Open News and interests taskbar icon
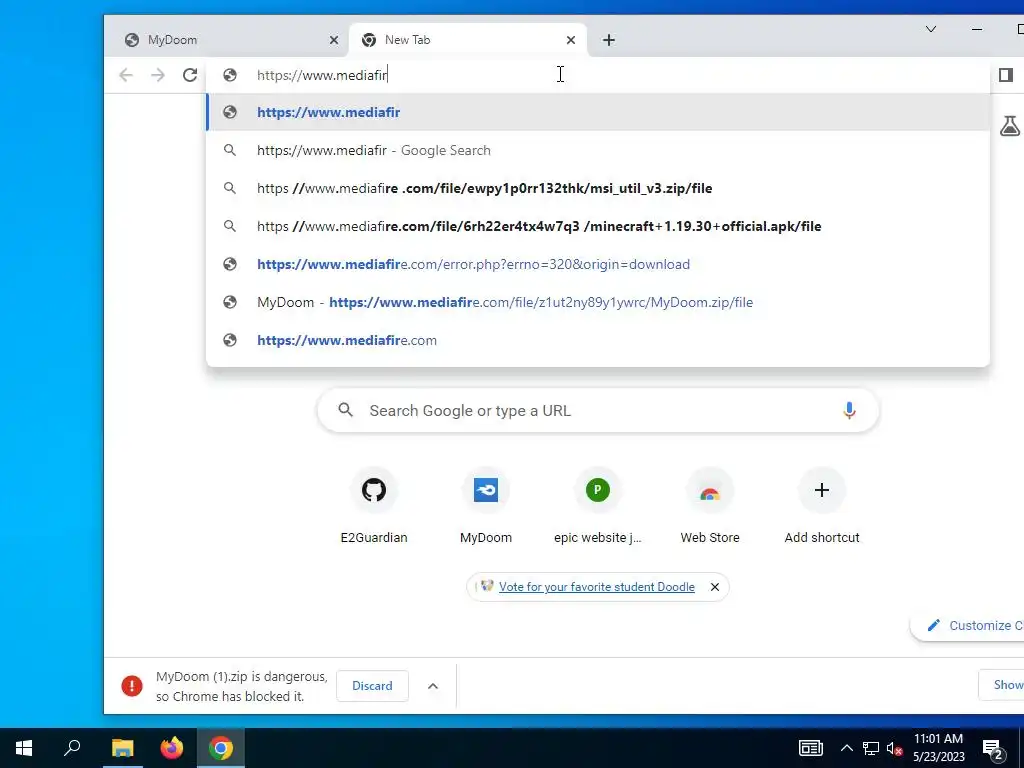Screen dimensions: 1024x768 (810, 748)
